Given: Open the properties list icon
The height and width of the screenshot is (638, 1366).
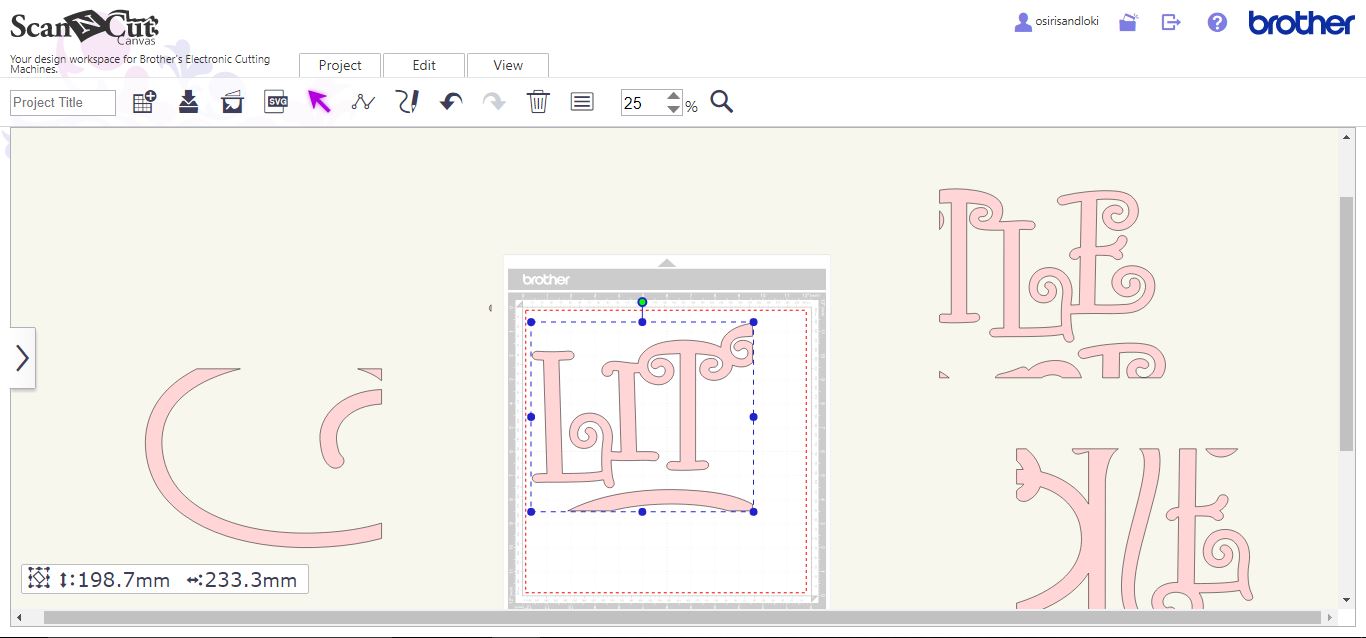Looking at the screenshot, I should [581, 101].
